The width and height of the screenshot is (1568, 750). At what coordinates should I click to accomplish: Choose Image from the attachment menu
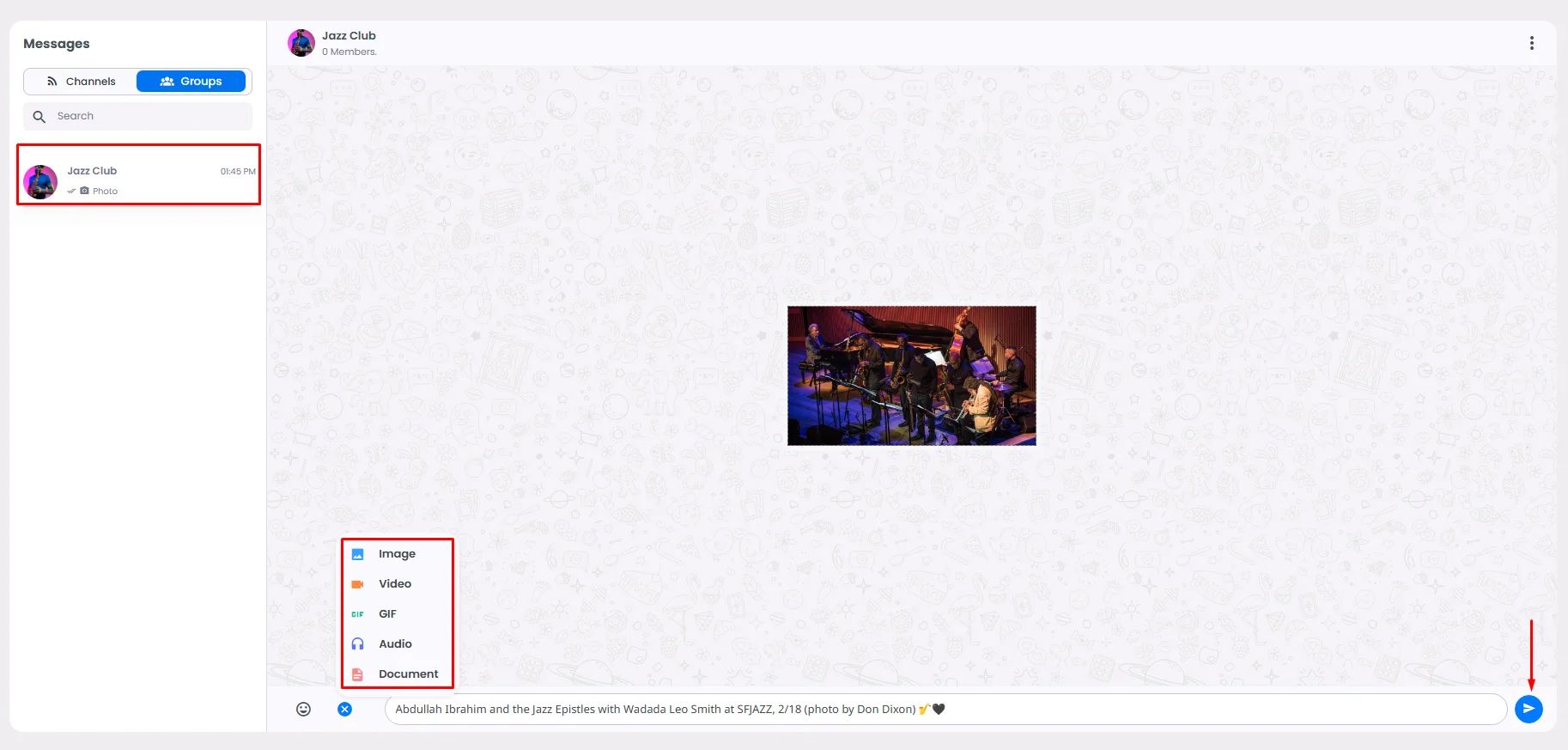pos(397,554)
